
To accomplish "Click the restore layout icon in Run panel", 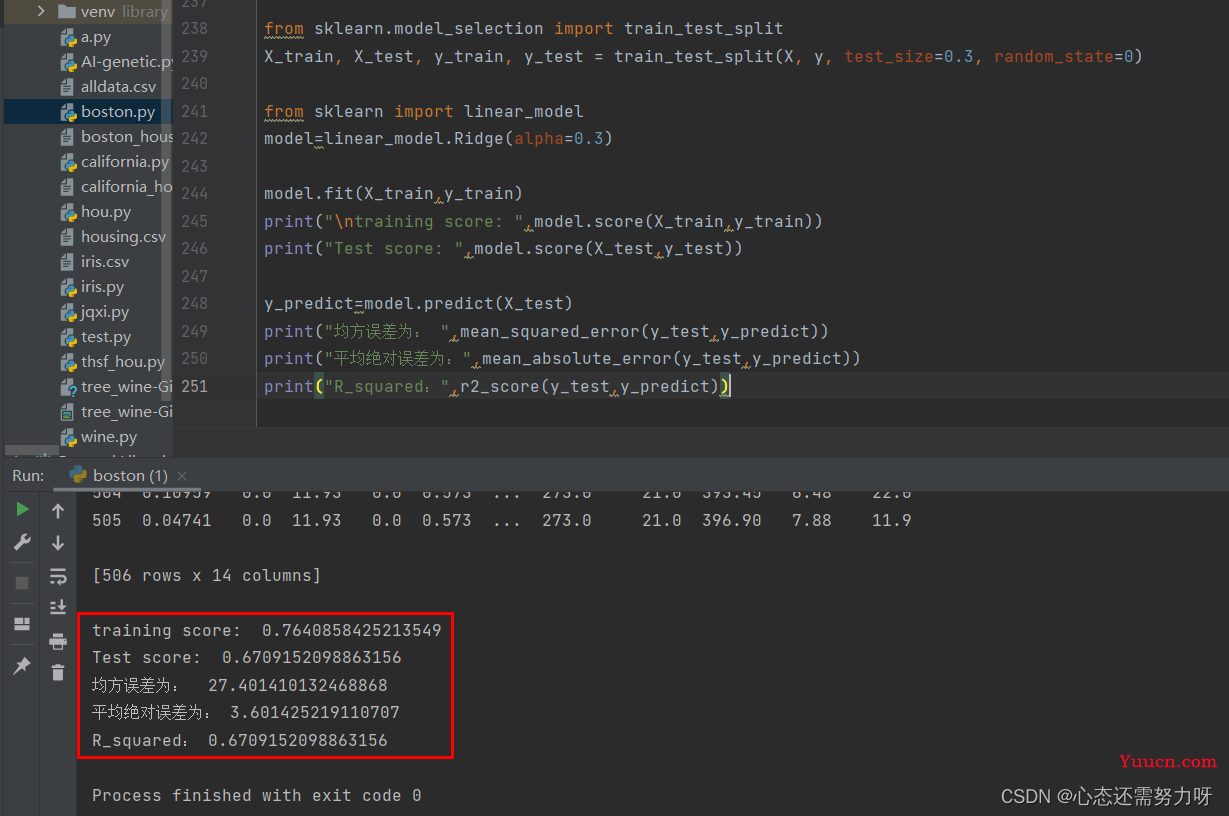I will pos(22,624).
